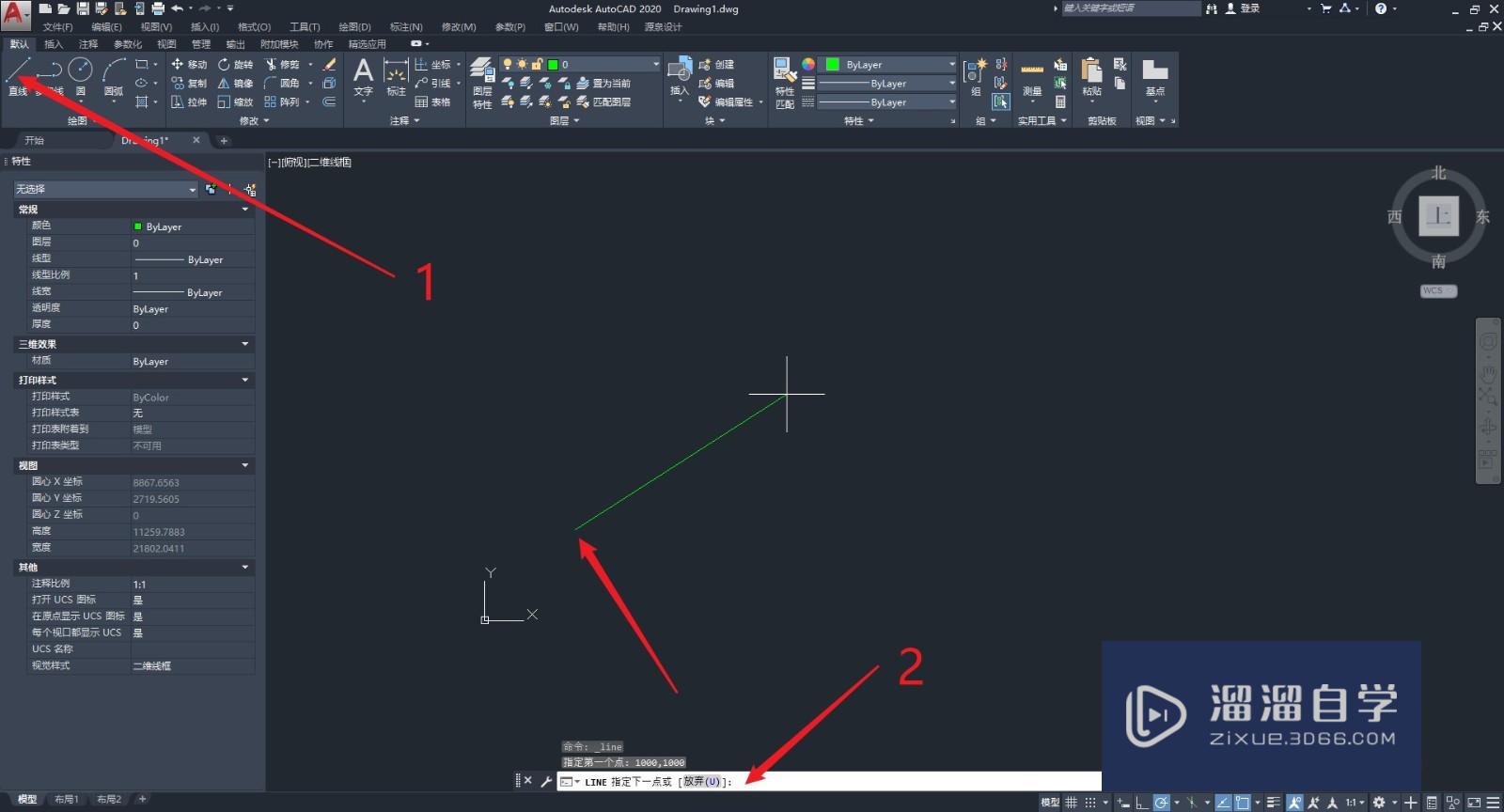Image resolution: width=1504 pixels, height=812 pixels.
Task: Click the Undo arrow in quick access toolbar
Action: tap(177, 8)
